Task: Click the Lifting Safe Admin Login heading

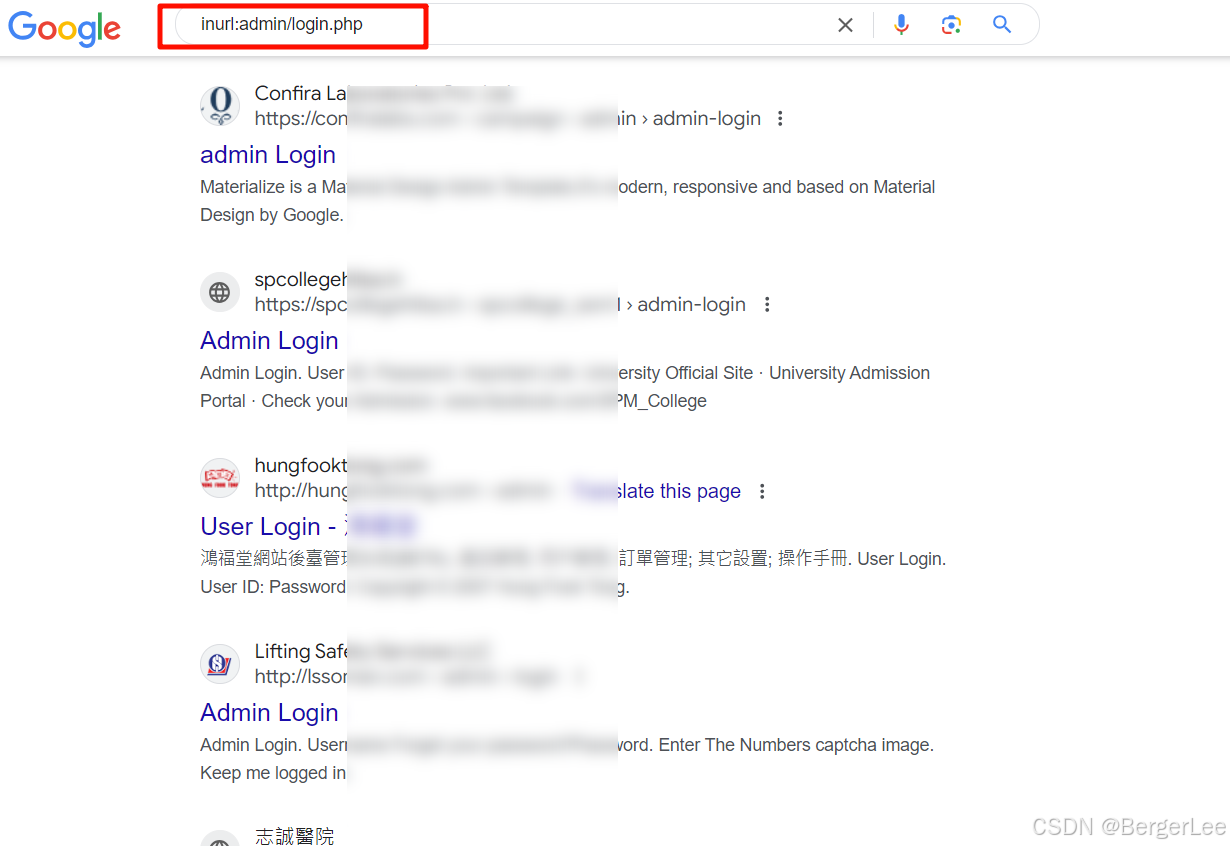Action: click(x=269, y=712)
